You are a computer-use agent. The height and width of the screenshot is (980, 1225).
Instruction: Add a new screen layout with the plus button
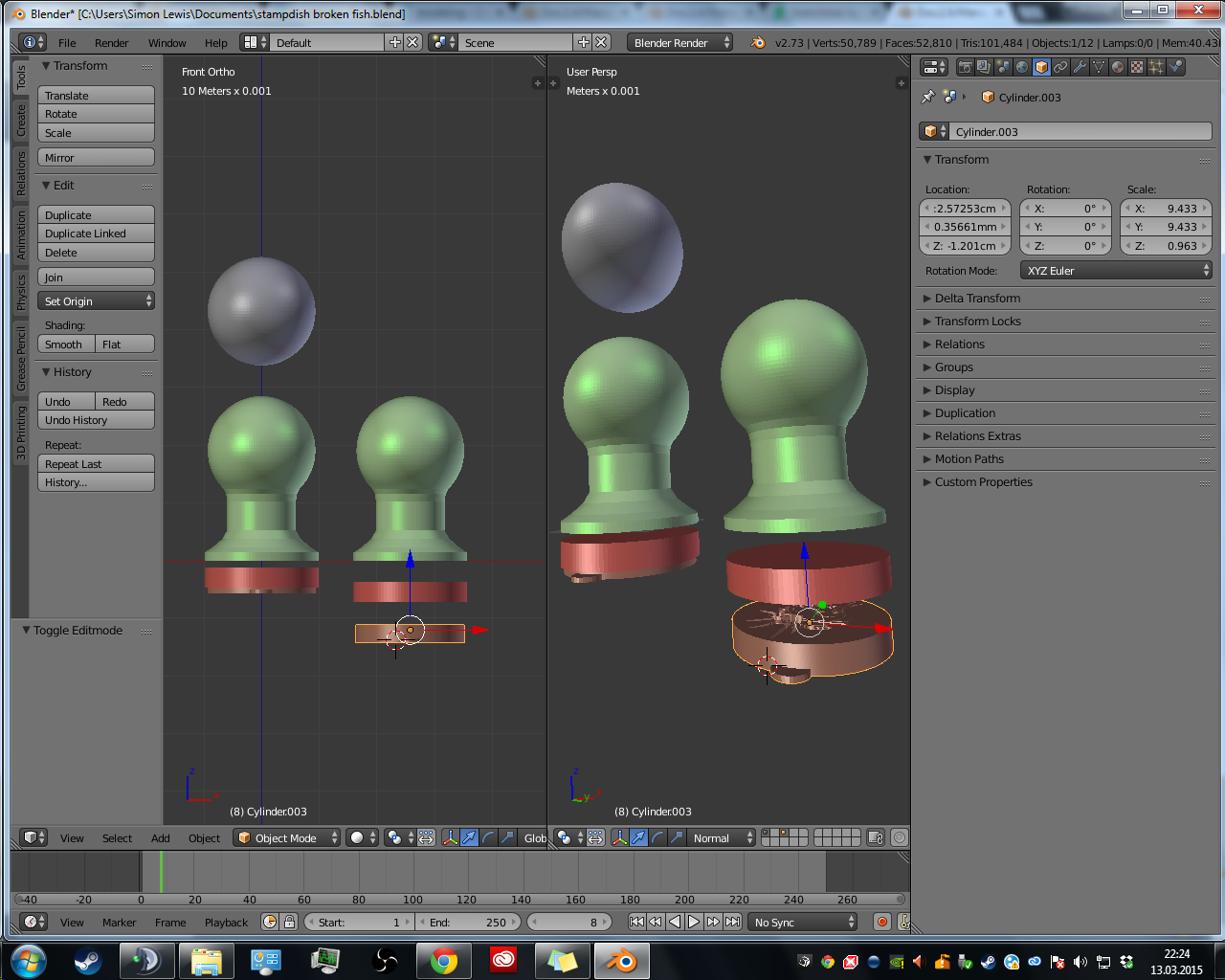tap(394, 43)
